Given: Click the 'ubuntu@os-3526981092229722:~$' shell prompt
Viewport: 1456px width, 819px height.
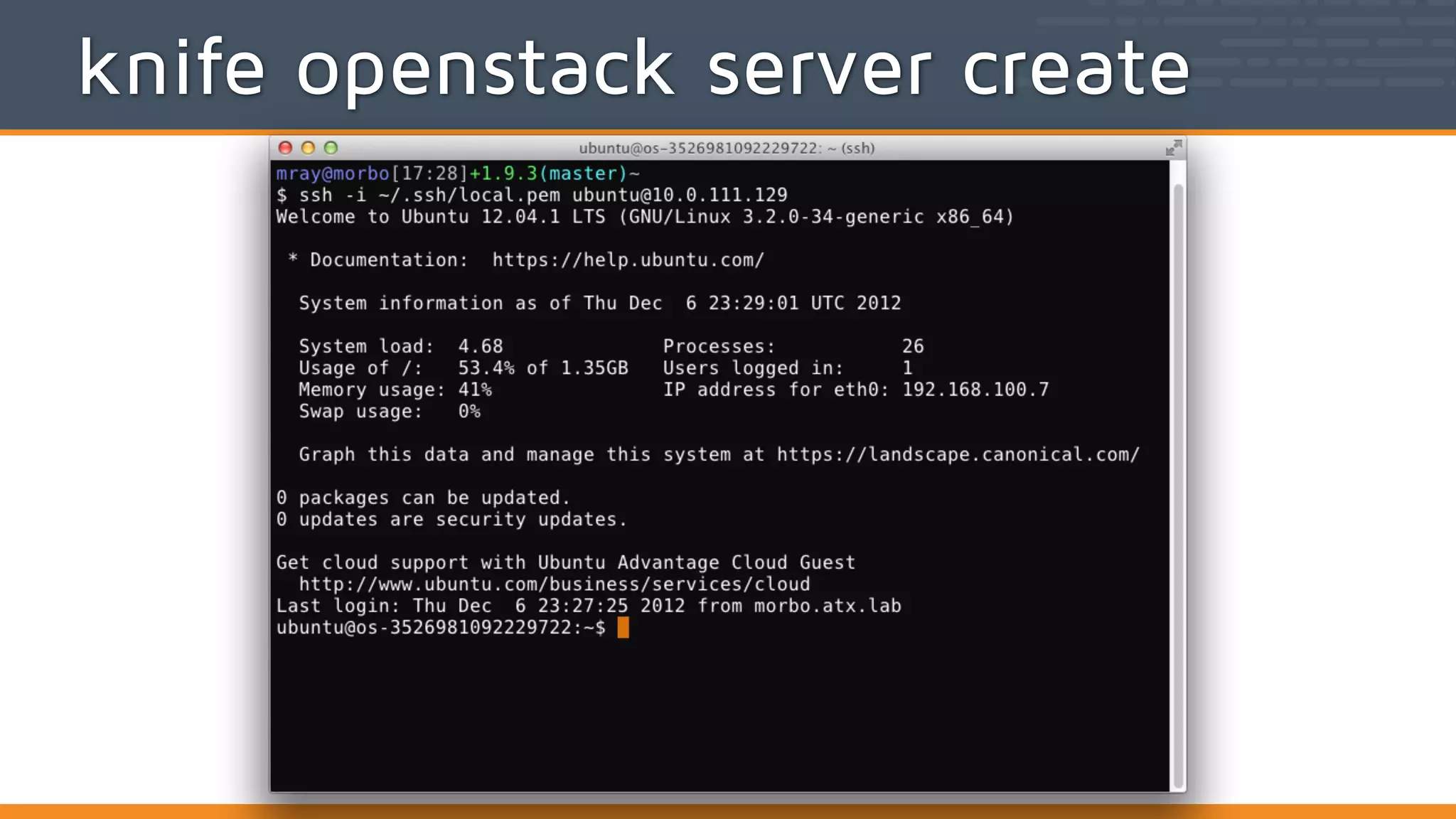Looking at the screenshot, I should pos(441,628).
